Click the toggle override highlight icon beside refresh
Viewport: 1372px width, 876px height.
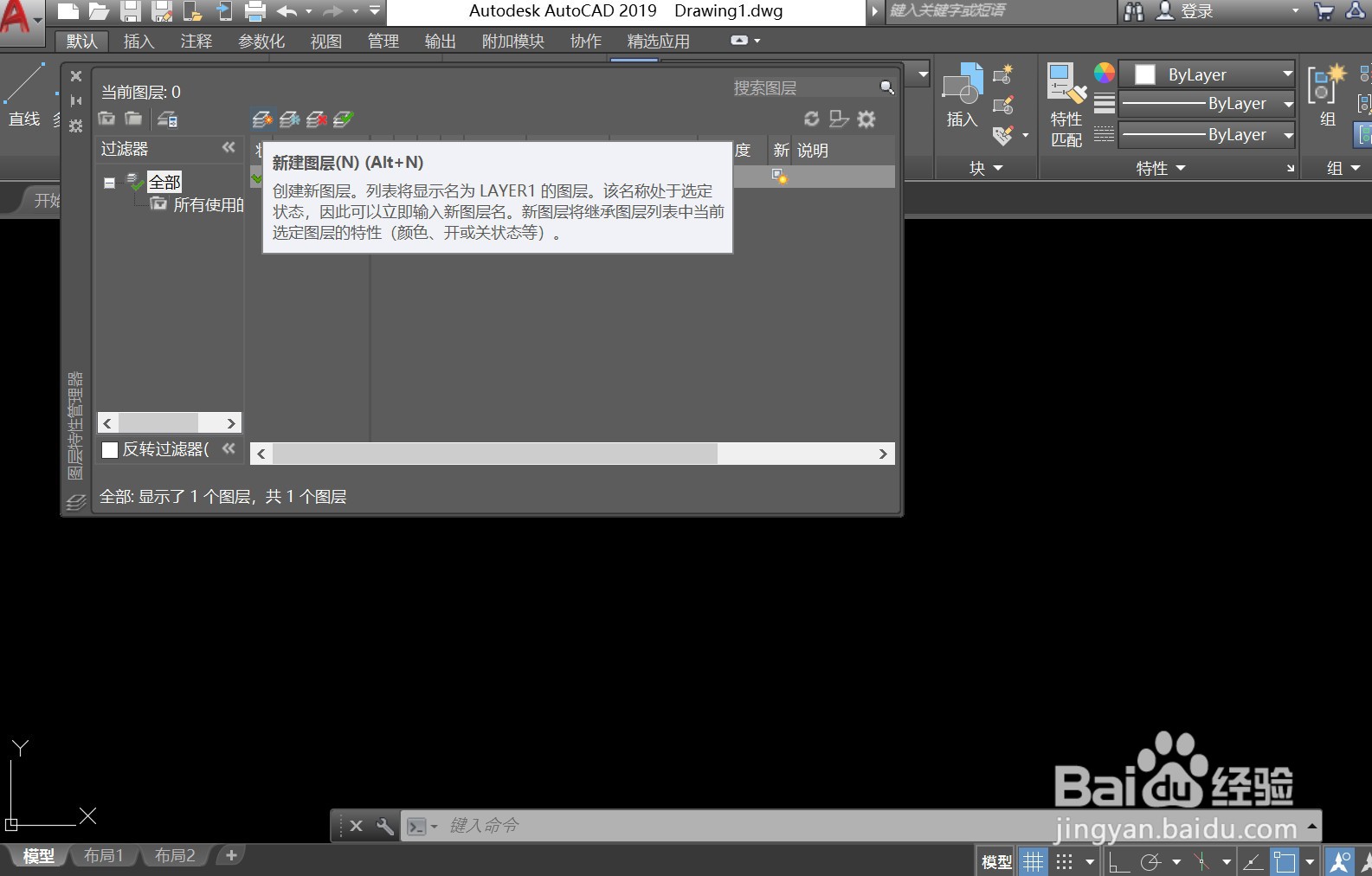[x=839, y=119]
